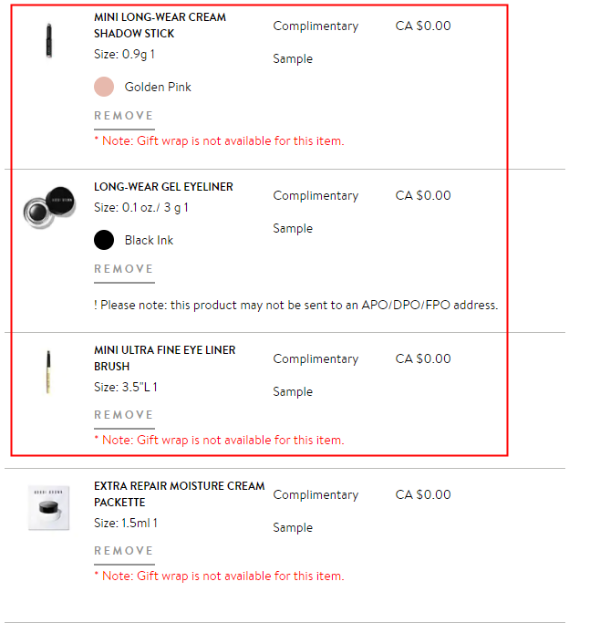Screen dimensions: 600x623
Task: Open the Mini Ultra Fine Eye Liner Brush title
Action: coord(165,358)
